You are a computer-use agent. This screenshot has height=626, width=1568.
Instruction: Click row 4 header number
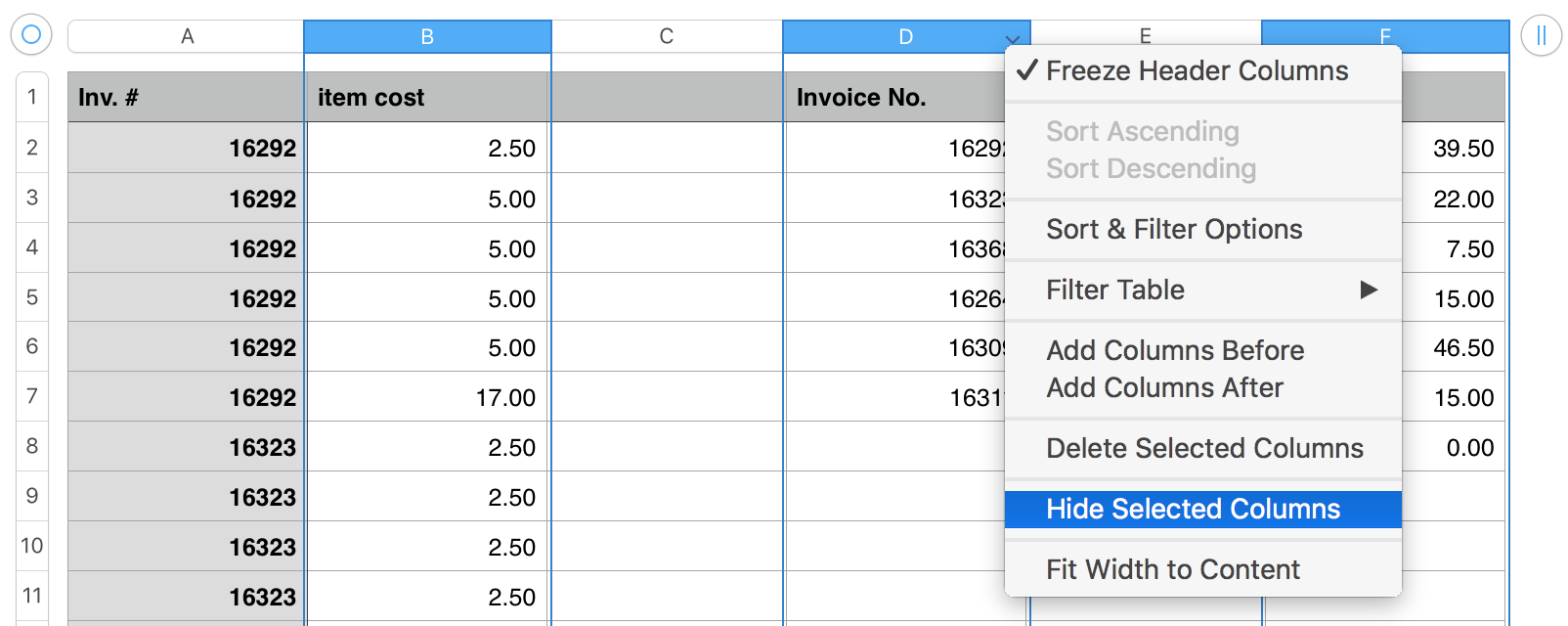click(32, 246)
